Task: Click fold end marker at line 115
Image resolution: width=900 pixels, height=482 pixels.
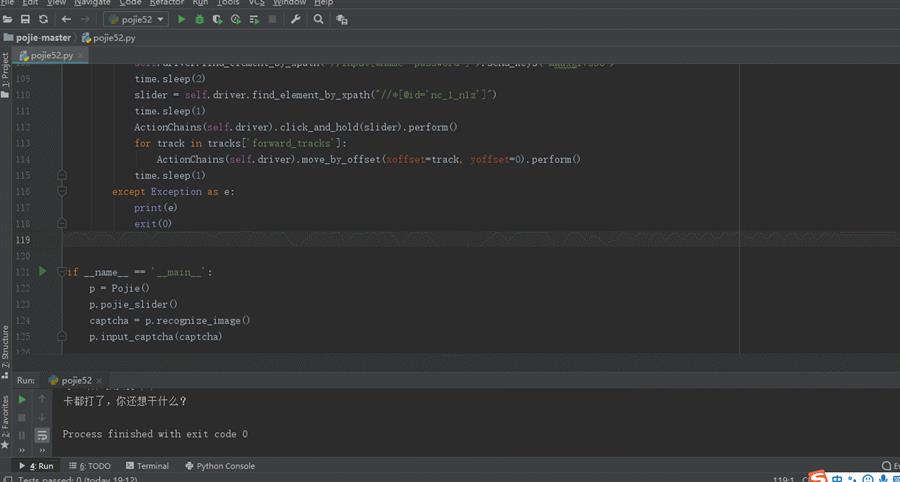Action: [62, 174]
